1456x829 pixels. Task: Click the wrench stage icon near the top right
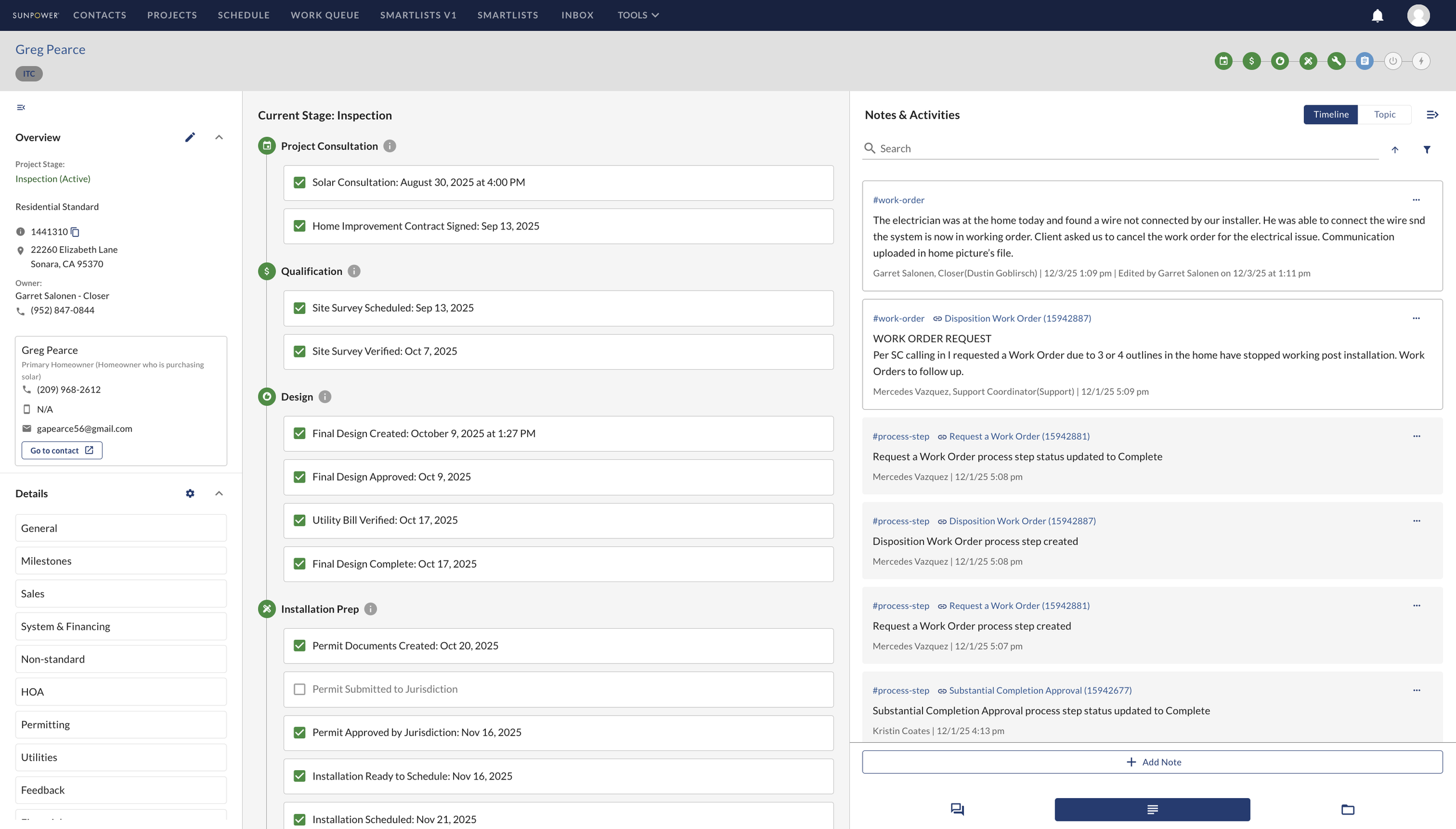[1337, 61]
